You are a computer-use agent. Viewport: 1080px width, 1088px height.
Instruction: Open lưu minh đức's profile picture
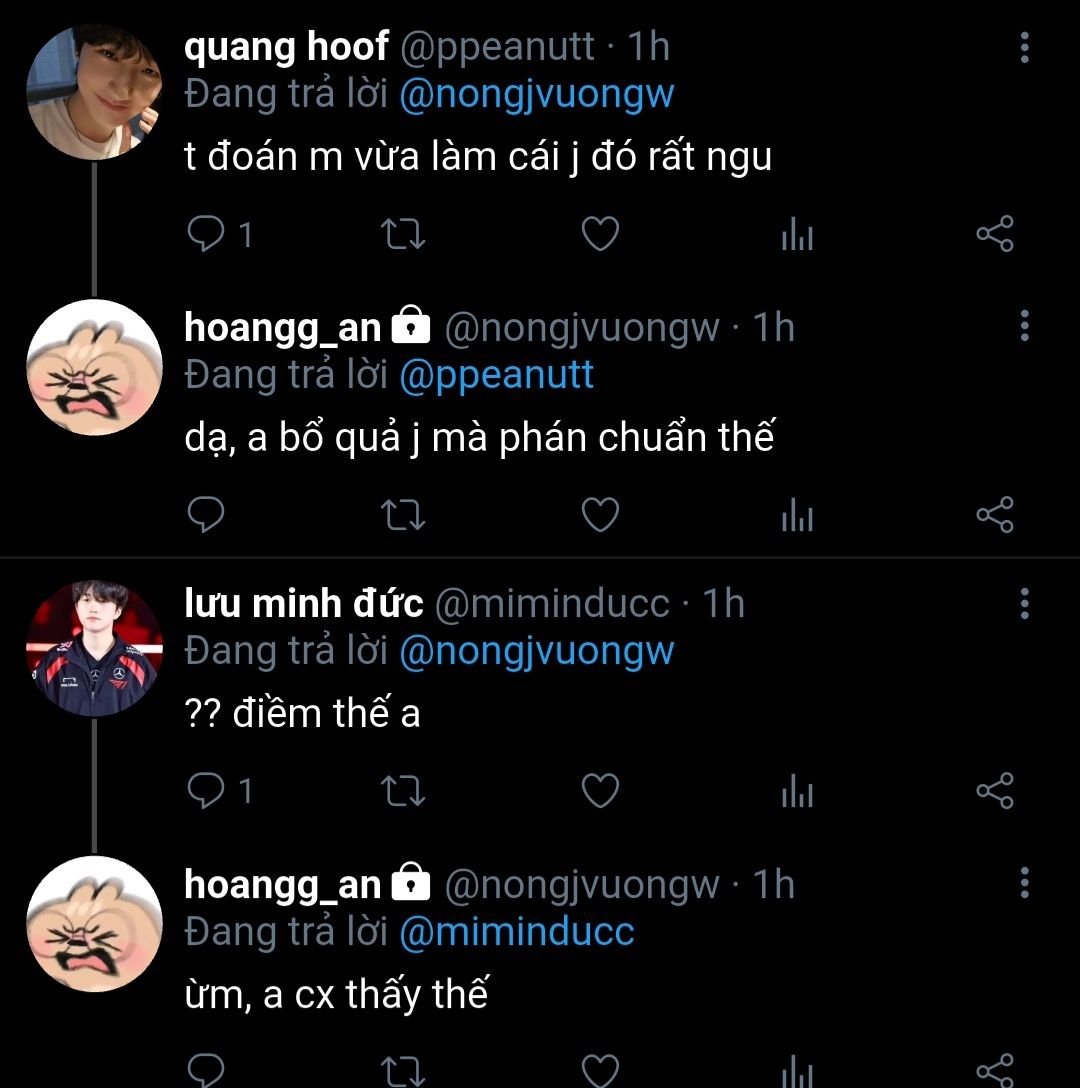point(93,649)
